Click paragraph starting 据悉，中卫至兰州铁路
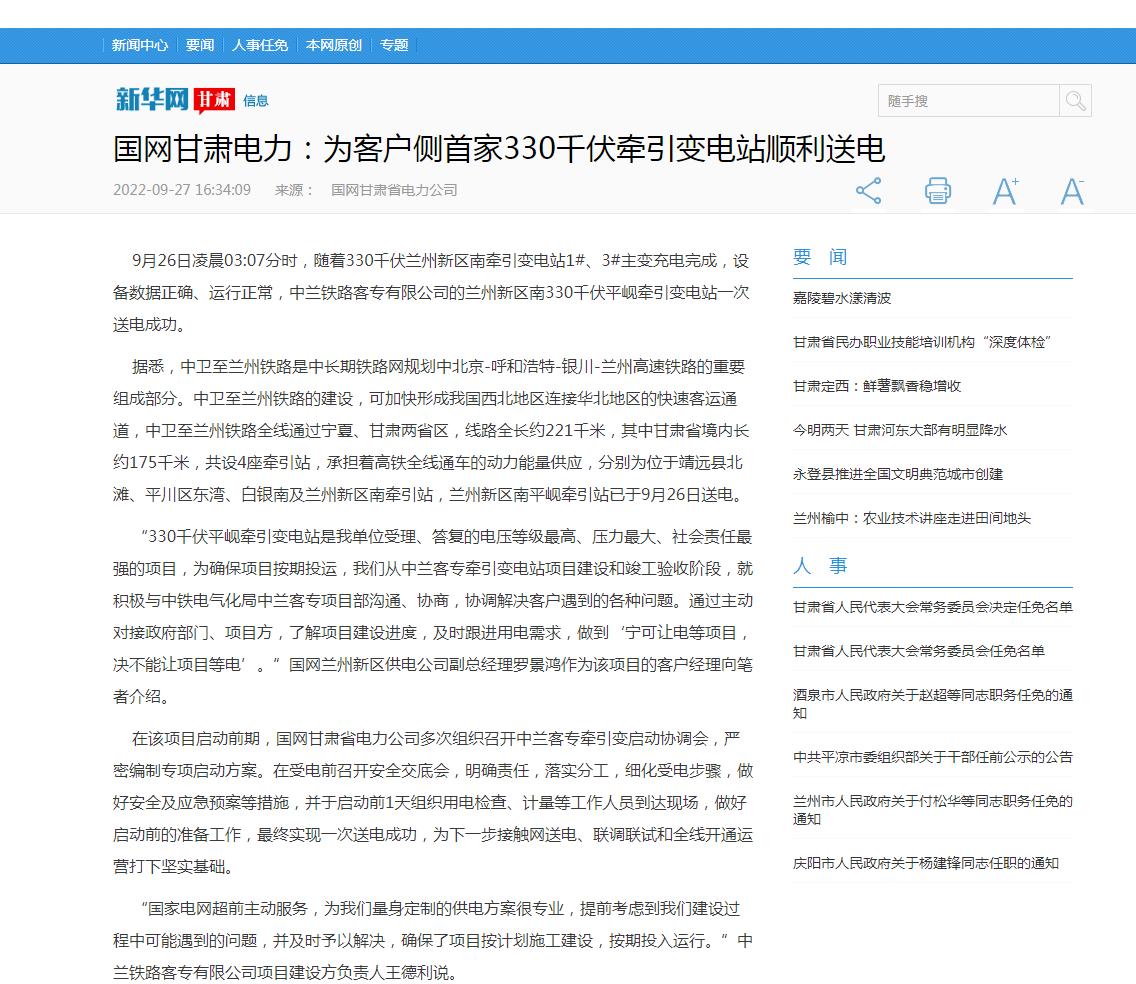This screenshot has width=1136, height=984. pyautogui.click(x=432, y=430)
